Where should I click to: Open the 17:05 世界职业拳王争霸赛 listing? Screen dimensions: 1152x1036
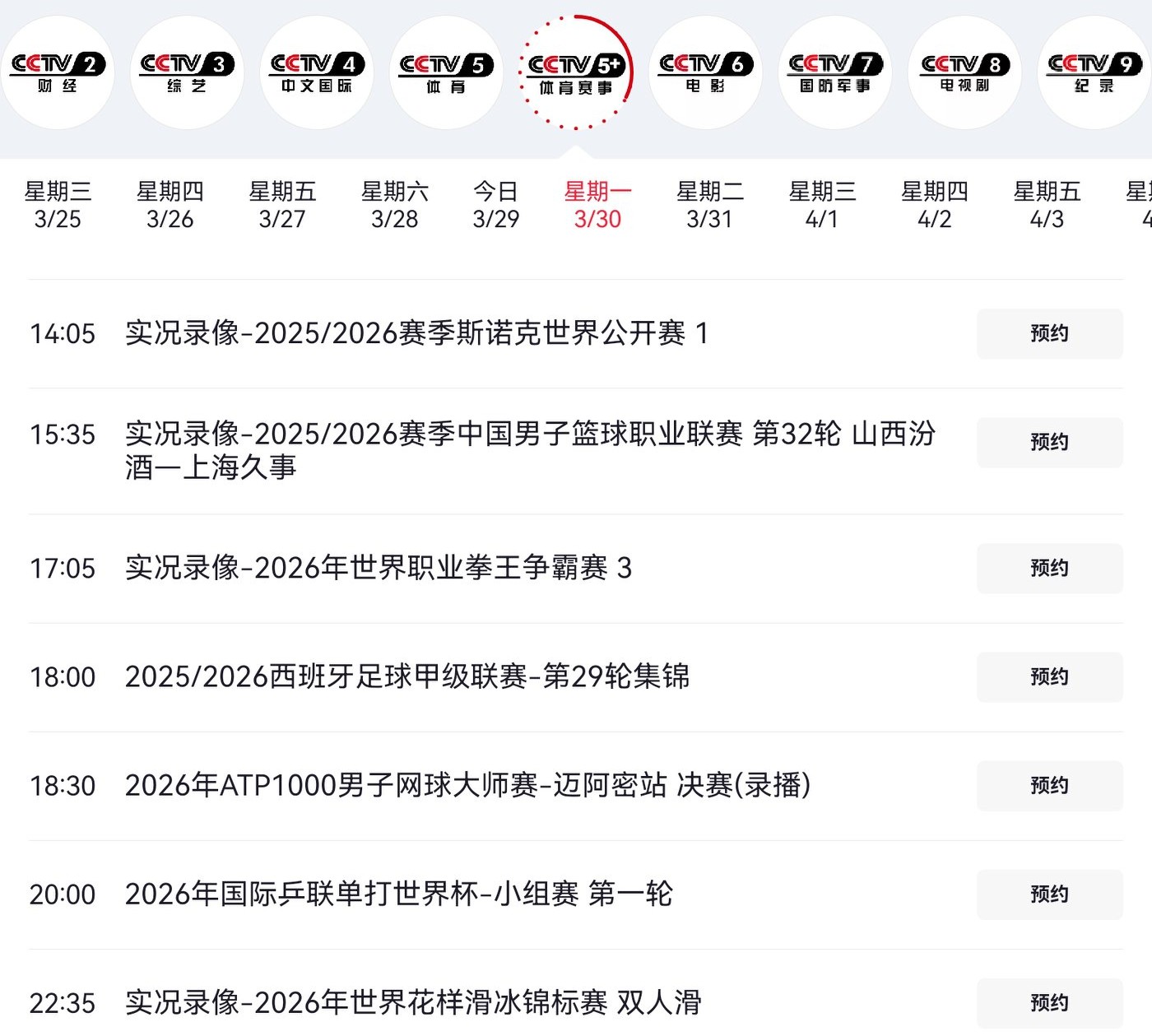tap(379, 568)
